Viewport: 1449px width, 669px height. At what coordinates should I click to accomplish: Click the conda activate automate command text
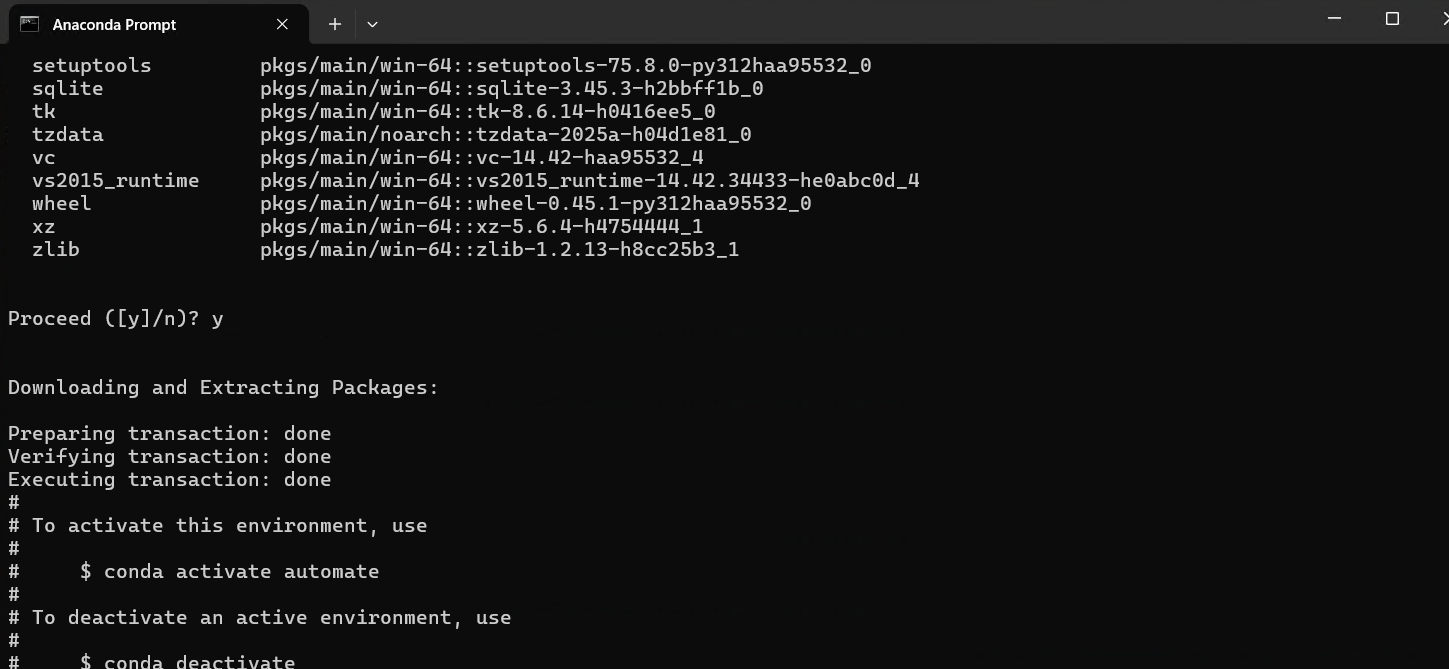242,572
